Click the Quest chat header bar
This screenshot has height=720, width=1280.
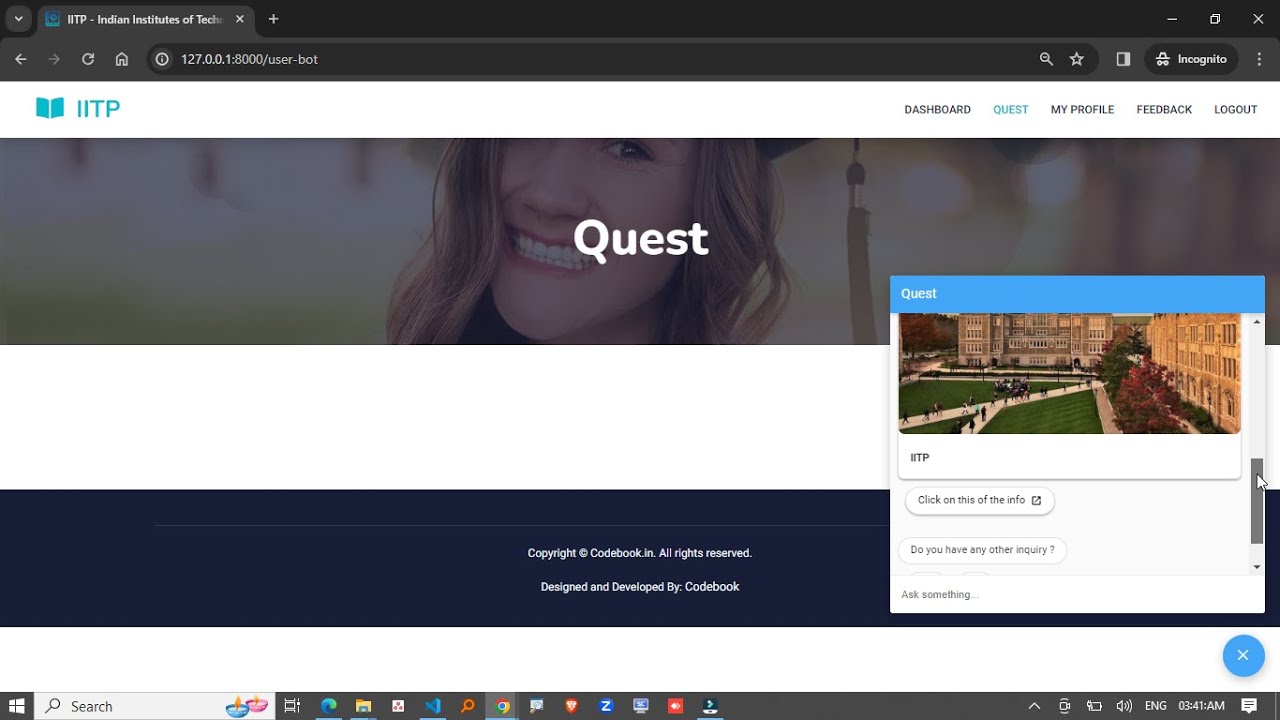1077,294
